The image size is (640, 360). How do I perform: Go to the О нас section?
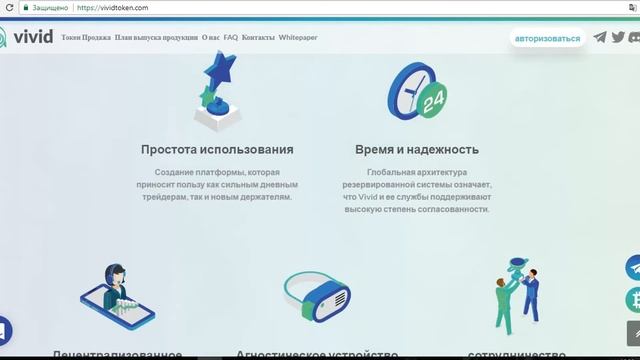click(x=211, y=37)
